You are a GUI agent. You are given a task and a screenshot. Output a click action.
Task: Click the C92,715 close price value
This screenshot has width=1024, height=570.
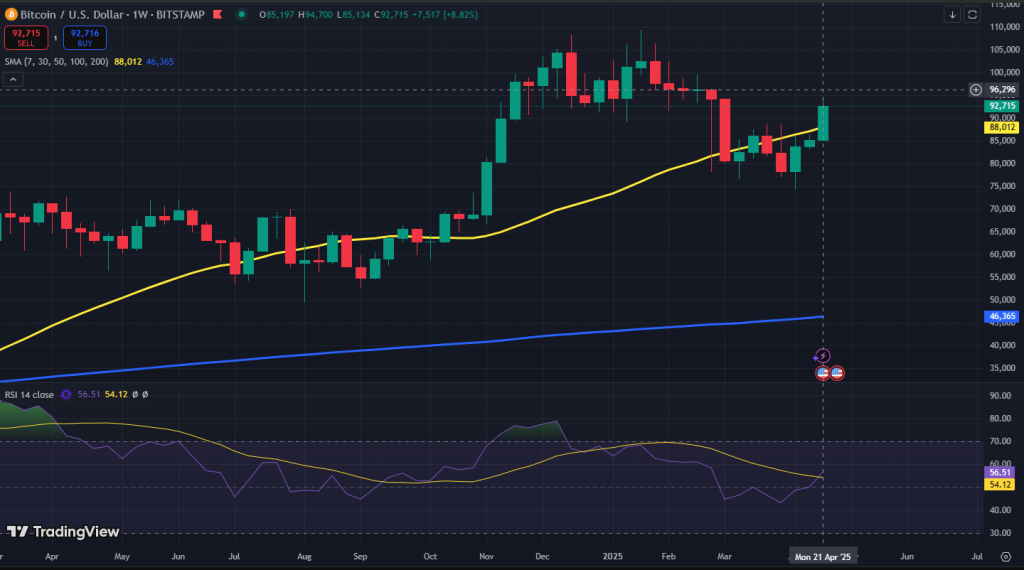391,14
